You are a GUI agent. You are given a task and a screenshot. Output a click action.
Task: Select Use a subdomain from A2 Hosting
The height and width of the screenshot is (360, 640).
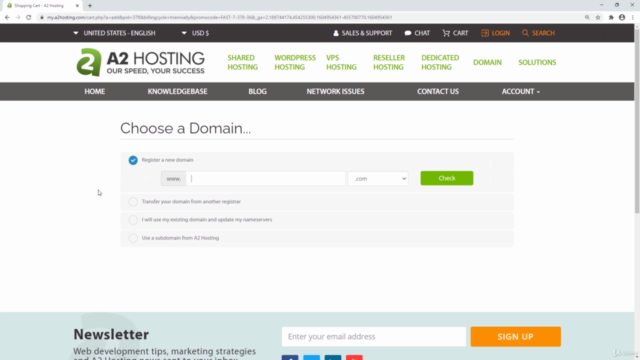click(x=133, y=238)
